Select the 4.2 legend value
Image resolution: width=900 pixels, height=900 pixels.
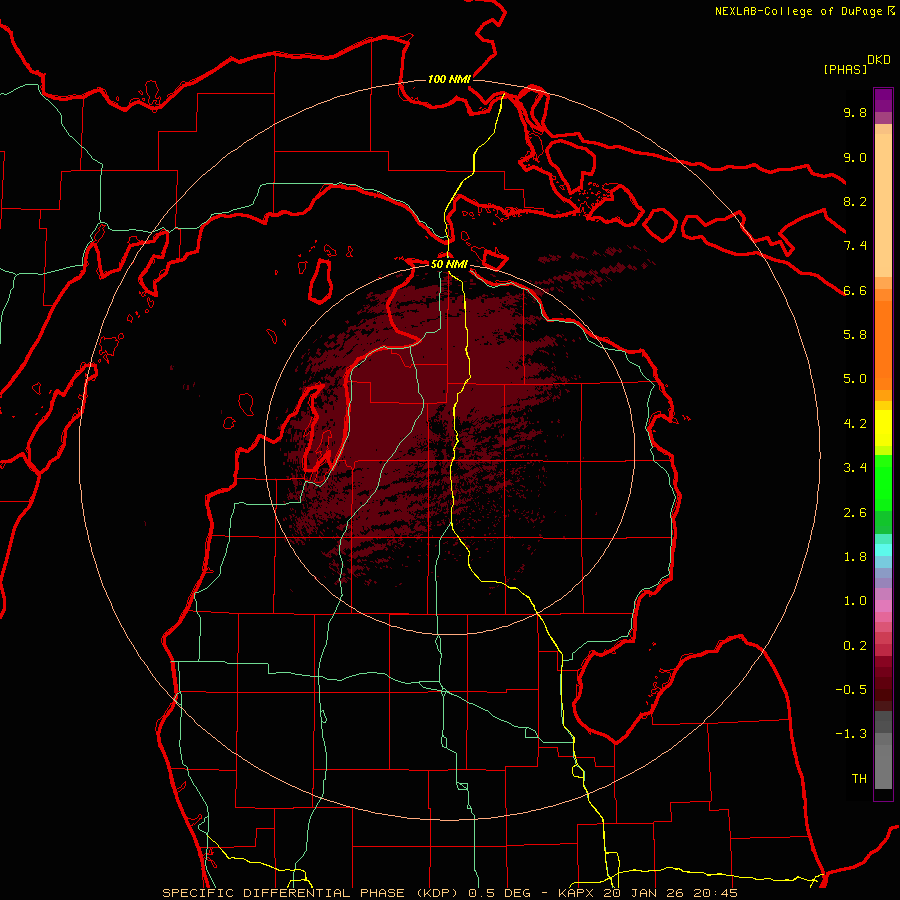point(855,424)
